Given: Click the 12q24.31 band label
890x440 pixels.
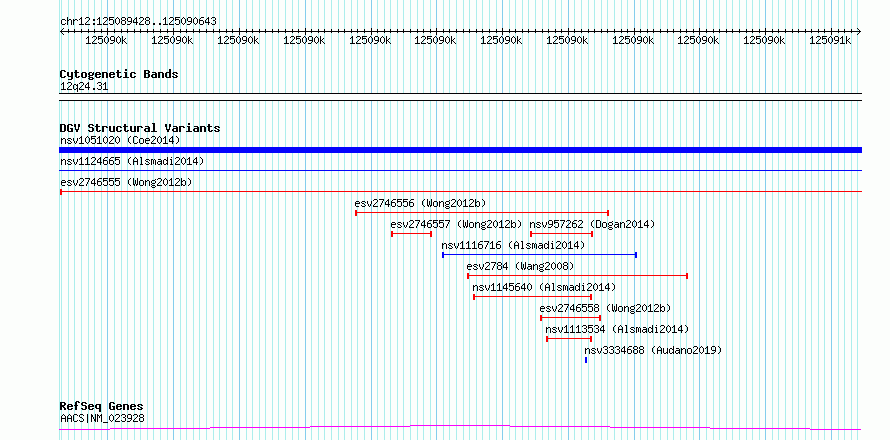Looking at the screenshot, I should point(83,87).
